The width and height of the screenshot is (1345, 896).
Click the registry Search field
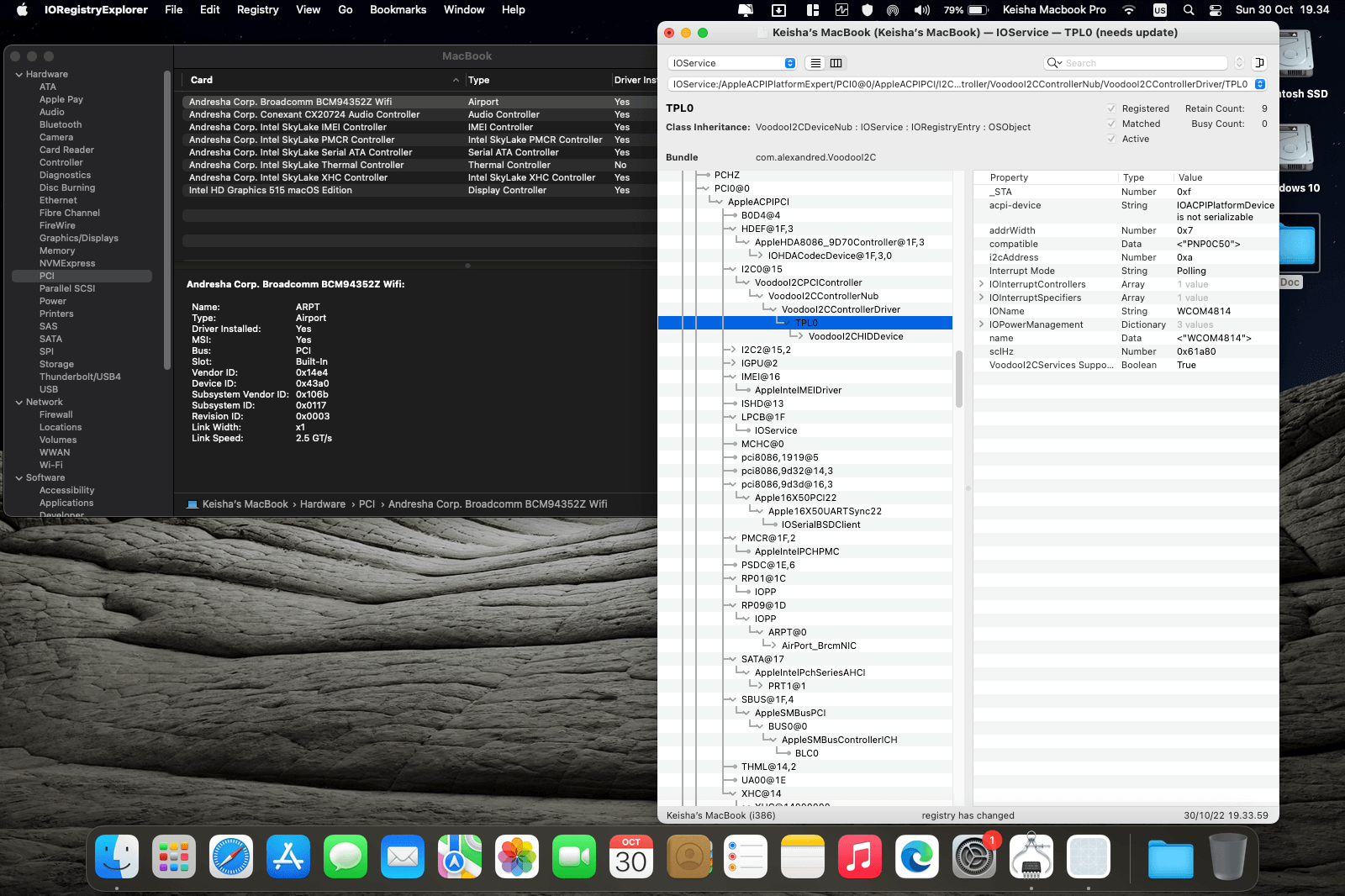1143,63
